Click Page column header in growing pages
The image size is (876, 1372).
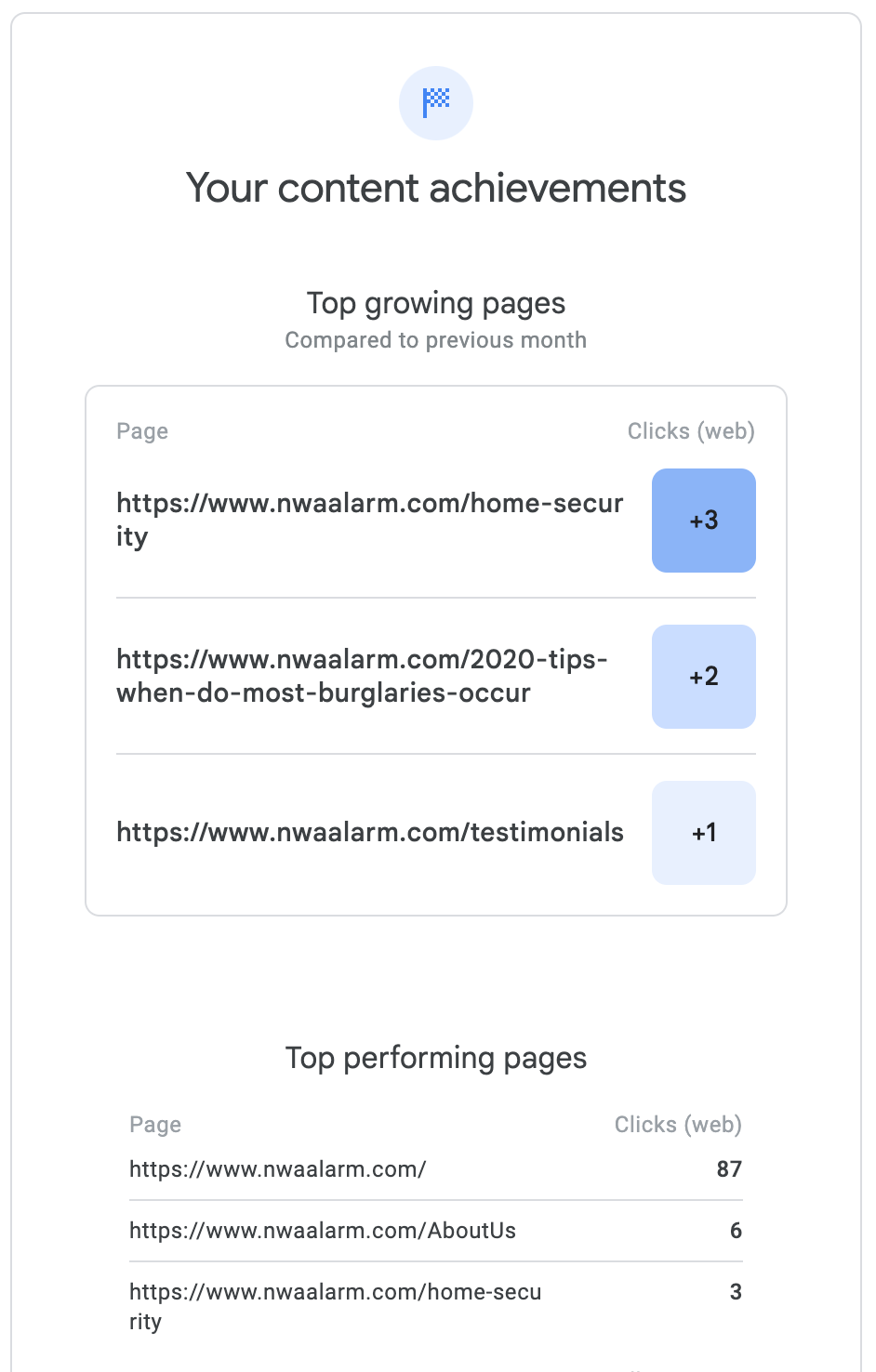pyautogui.click(x=142, y=431)
